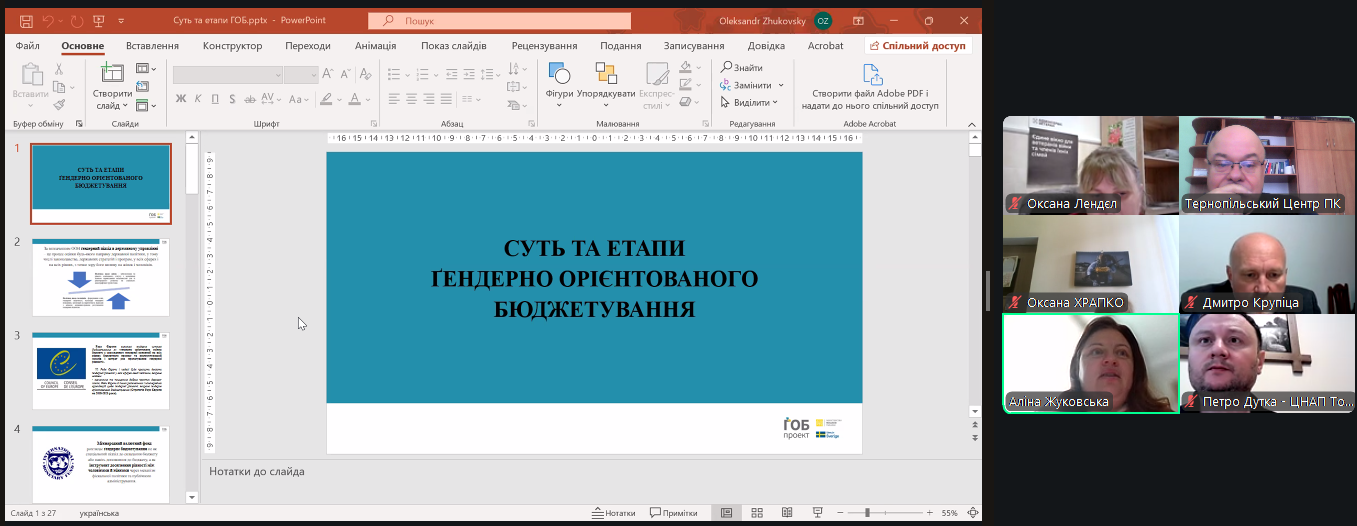The height and width of the screenshot is (526, 1357).
Task: Fit slide to current window icon
Action: click(973, 513)
